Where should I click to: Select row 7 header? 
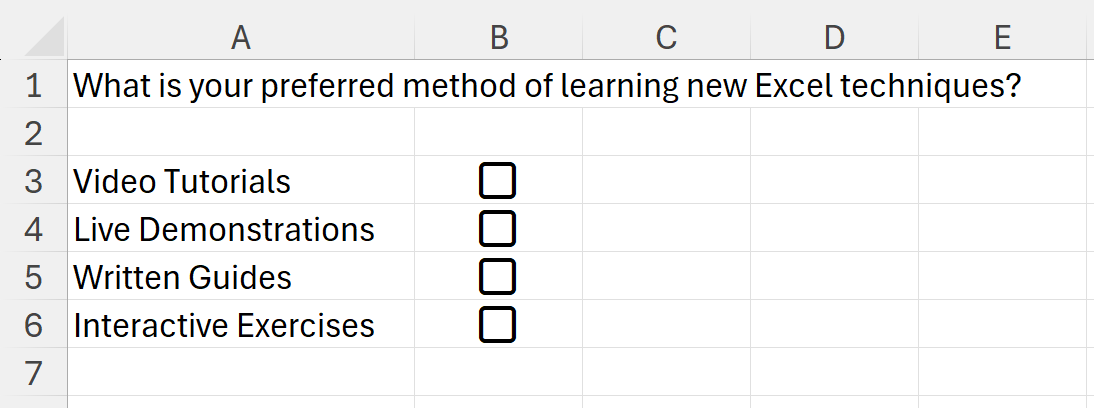[x=33, y=373]
